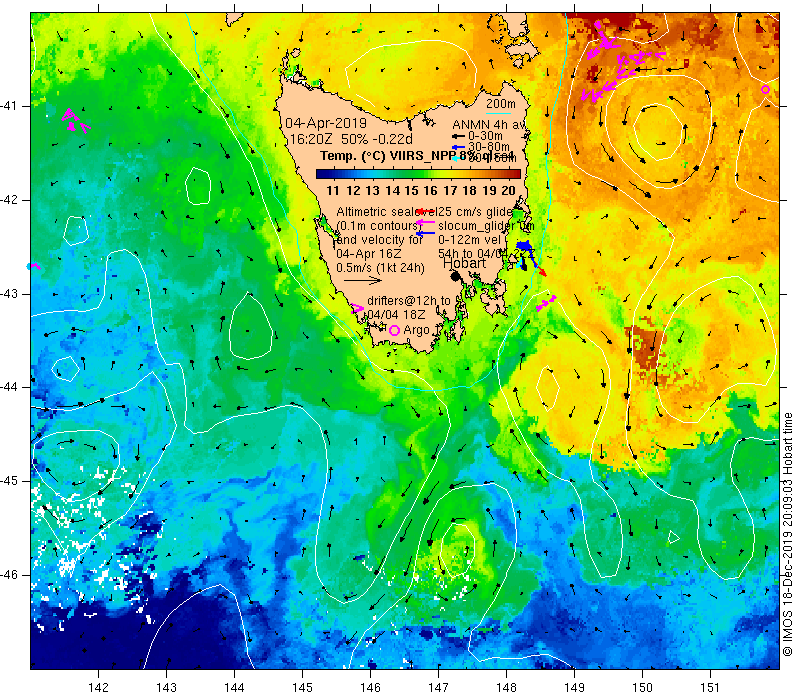Click the '146' longitude axis label

tap(370, 687)
